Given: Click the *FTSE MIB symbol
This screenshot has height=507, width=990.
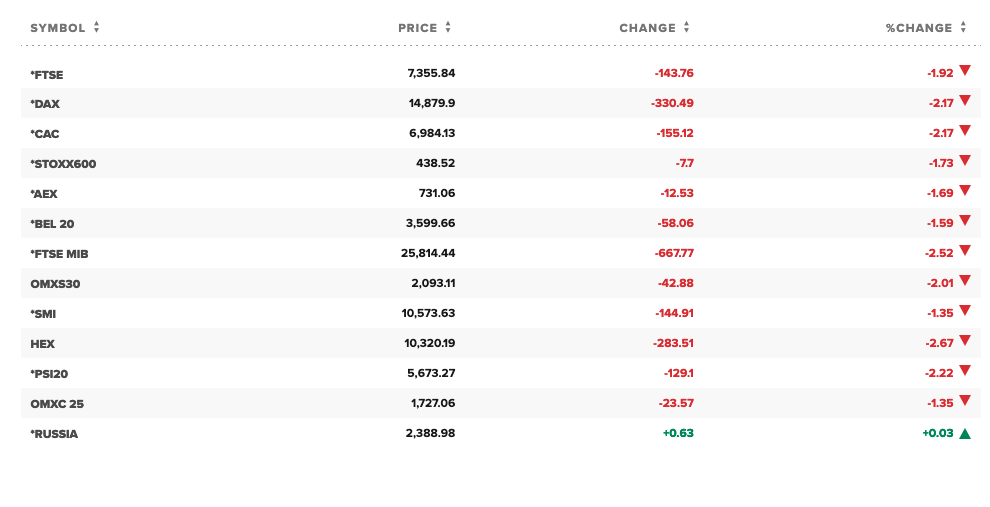Looking at the screenshot, I should coord(59,254).
